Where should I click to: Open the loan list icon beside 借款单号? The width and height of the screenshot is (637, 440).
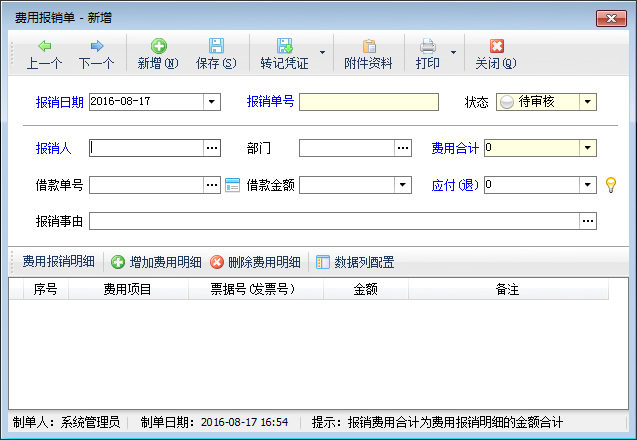(x=232, y=185)
